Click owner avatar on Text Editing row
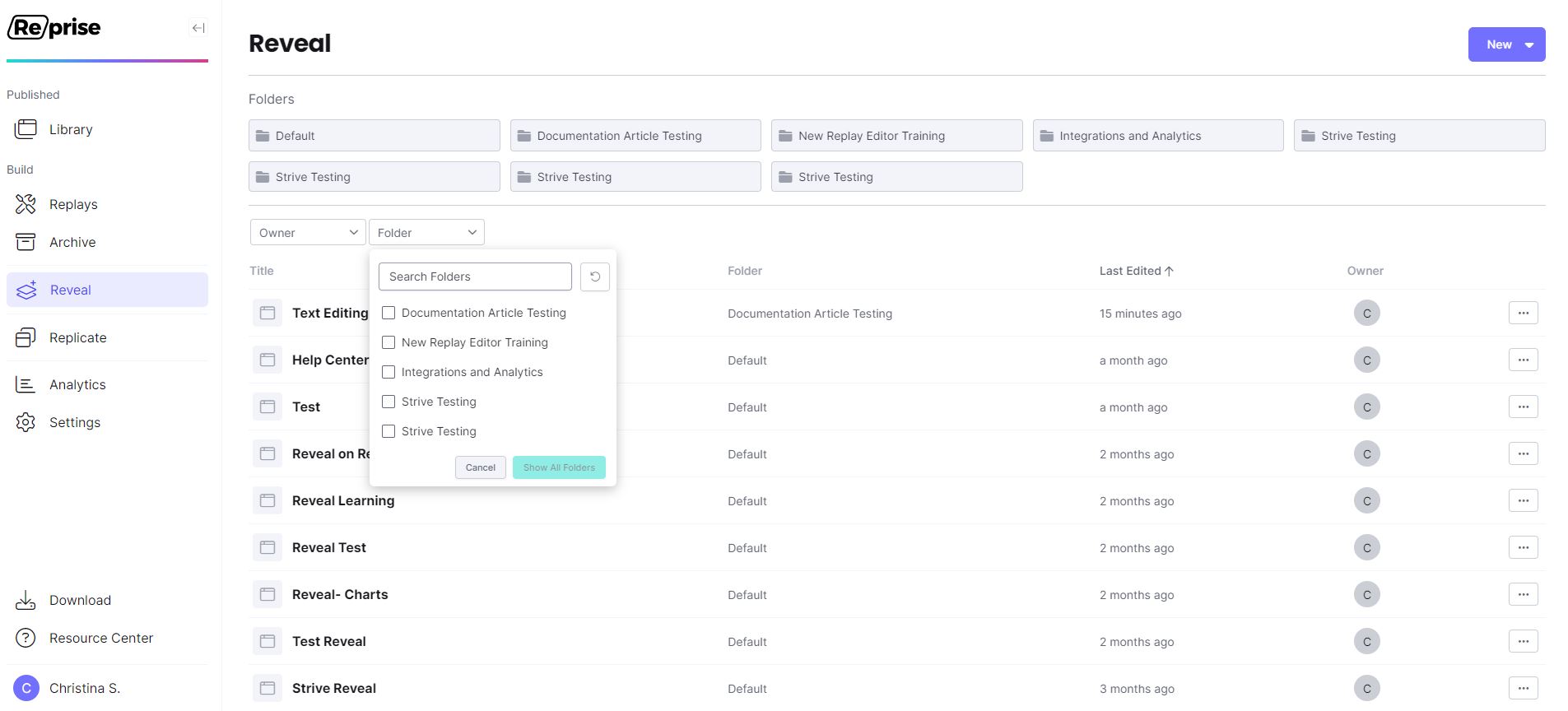Screen dimensions: 1568x711 1367,313
